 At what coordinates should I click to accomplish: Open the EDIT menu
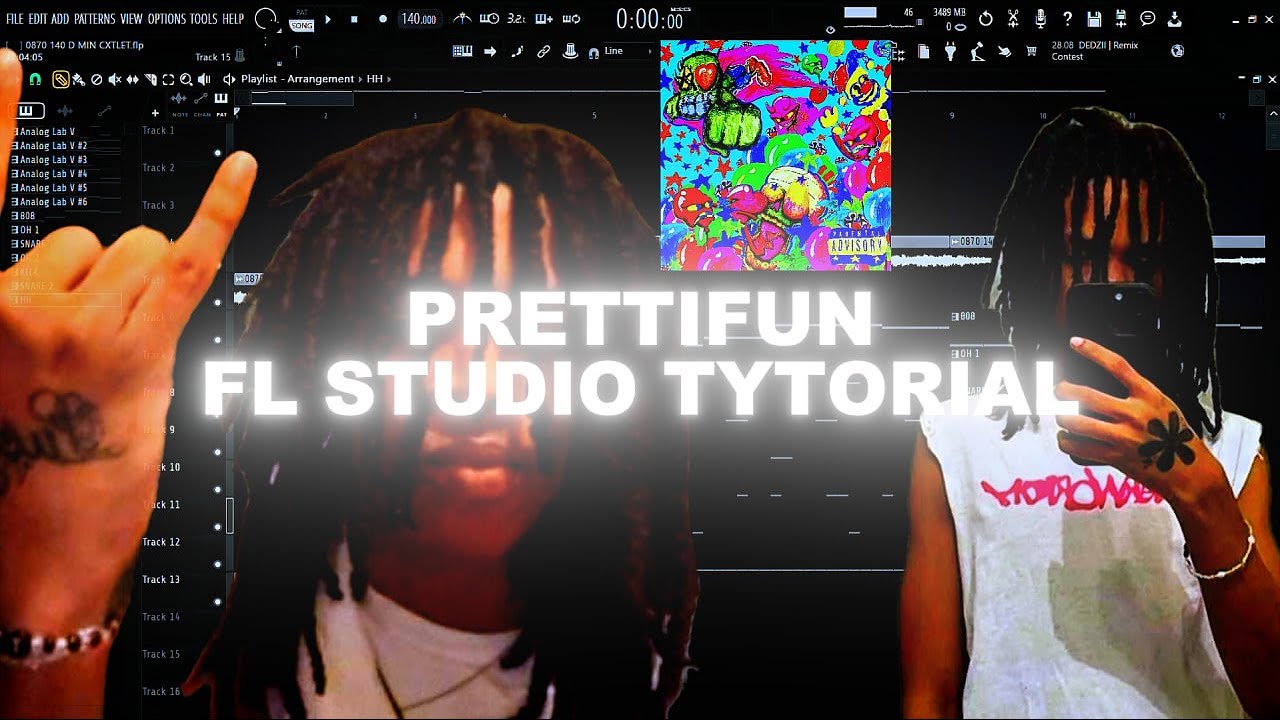[x=37, y=19]
